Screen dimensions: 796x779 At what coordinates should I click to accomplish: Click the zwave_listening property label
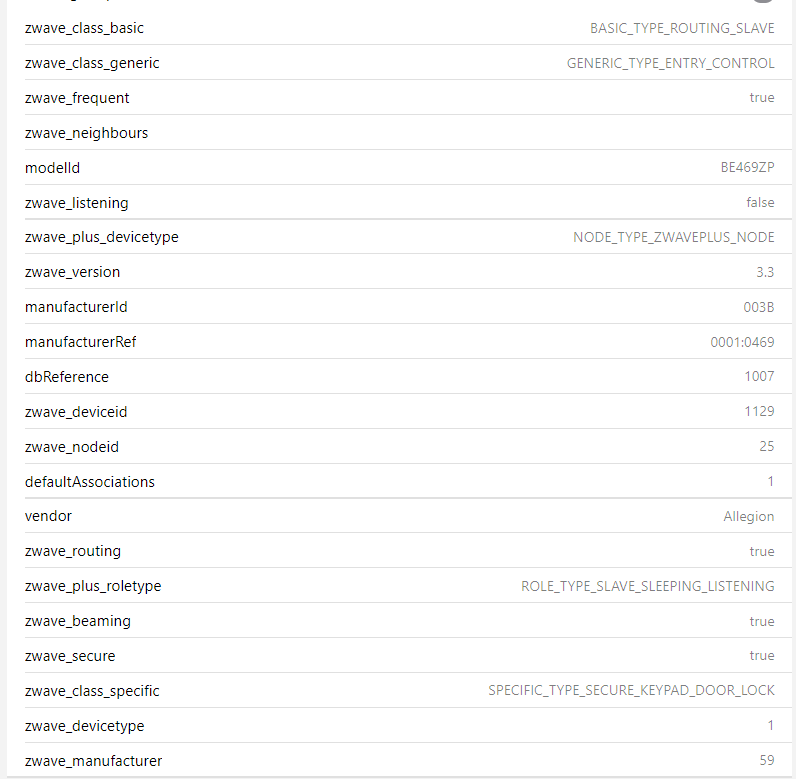pos(76,203)
